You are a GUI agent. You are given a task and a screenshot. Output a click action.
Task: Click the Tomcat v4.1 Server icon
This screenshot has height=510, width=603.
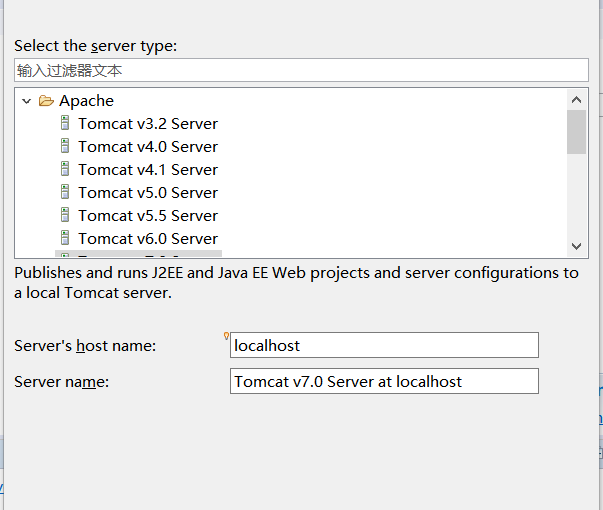(65, 169)
